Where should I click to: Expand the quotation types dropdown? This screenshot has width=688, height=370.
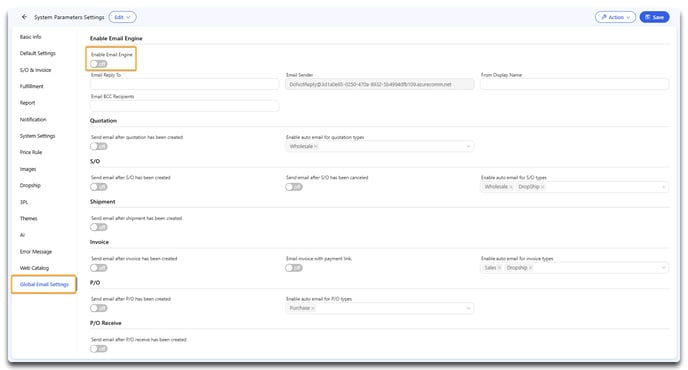468,146
